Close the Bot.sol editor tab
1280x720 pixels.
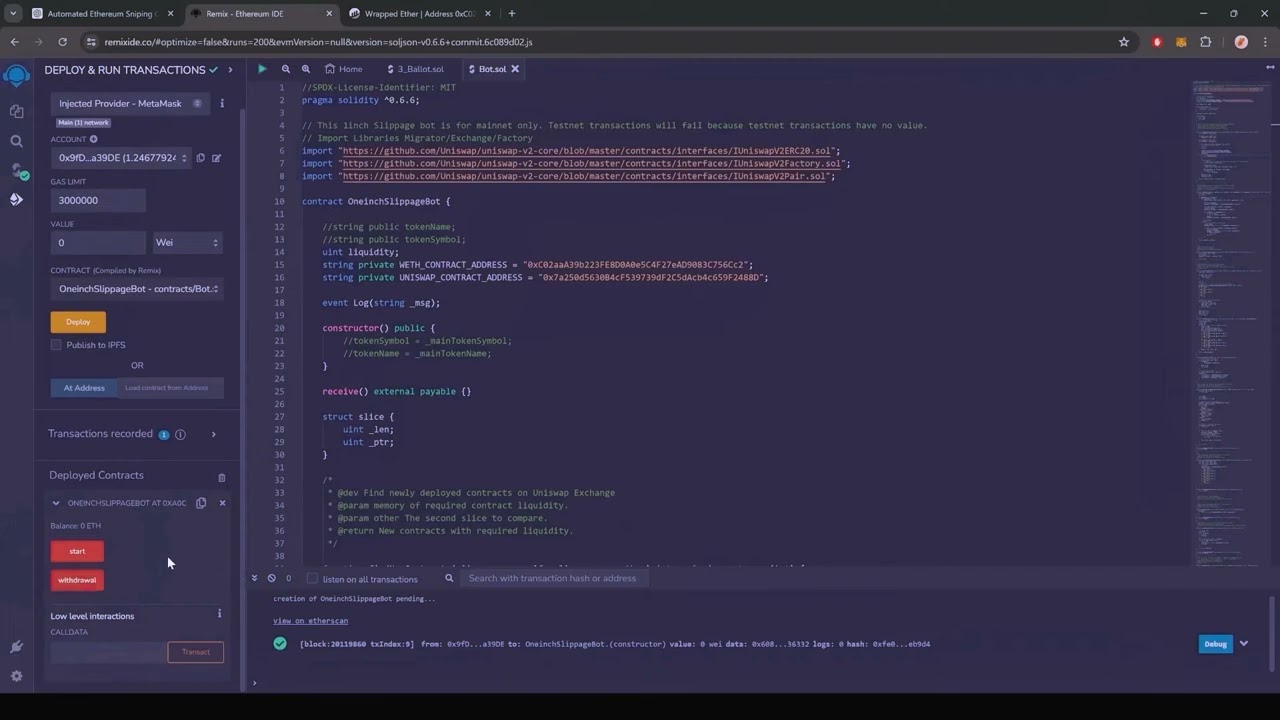[x=515, y=69]
